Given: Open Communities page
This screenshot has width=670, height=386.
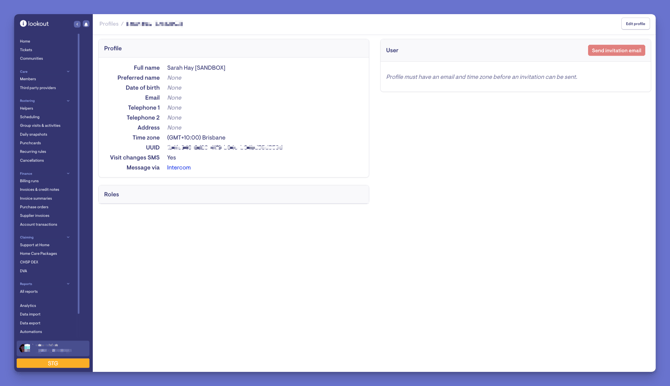Looking at the screenshot, I should [31, 59].
